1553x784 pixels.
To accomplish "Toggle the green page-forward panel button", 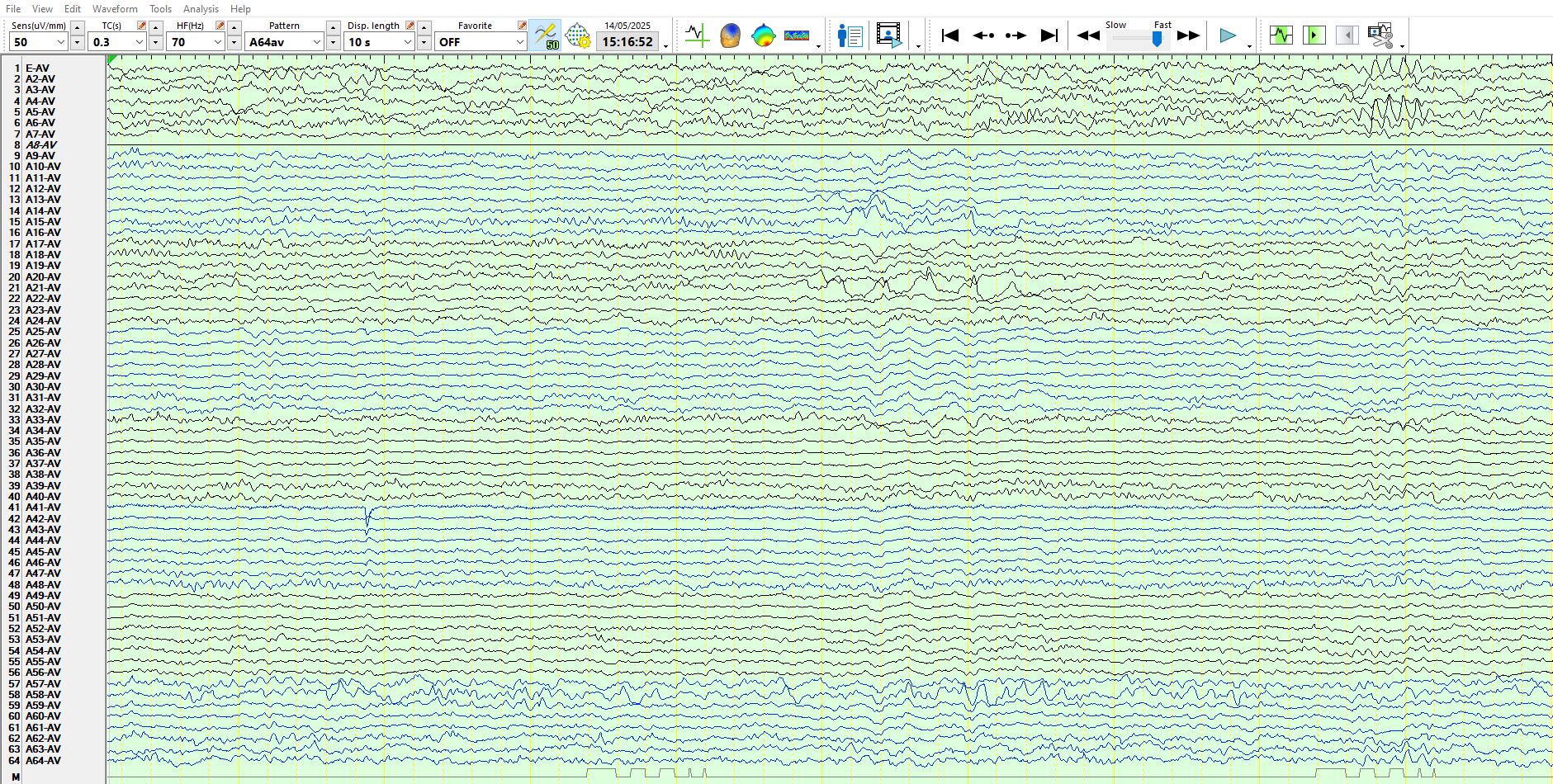I will [1314, 35].
